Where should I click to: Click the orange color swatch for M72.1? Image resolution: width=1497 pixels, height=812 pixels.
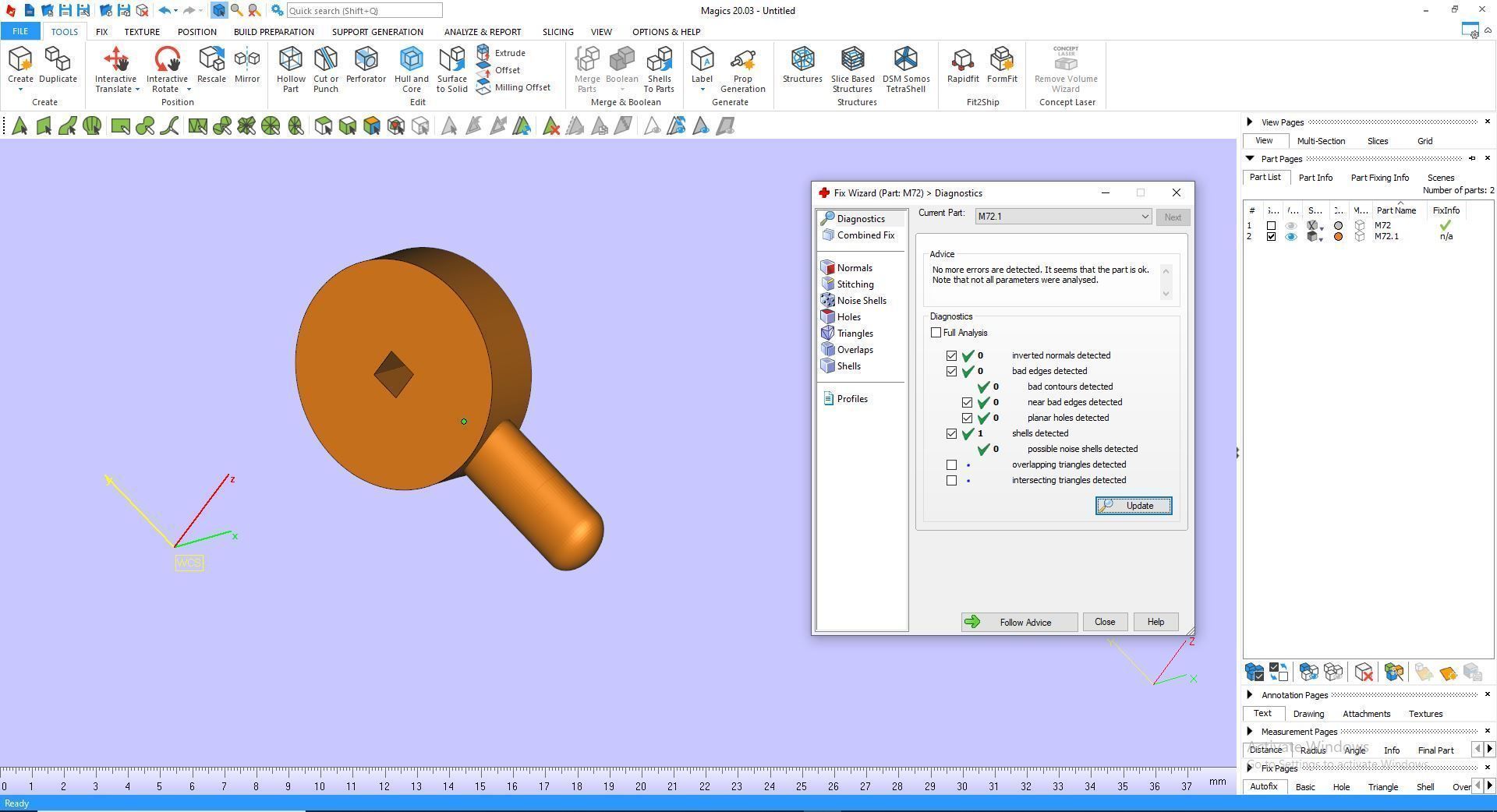click(x=1339, y=237)
